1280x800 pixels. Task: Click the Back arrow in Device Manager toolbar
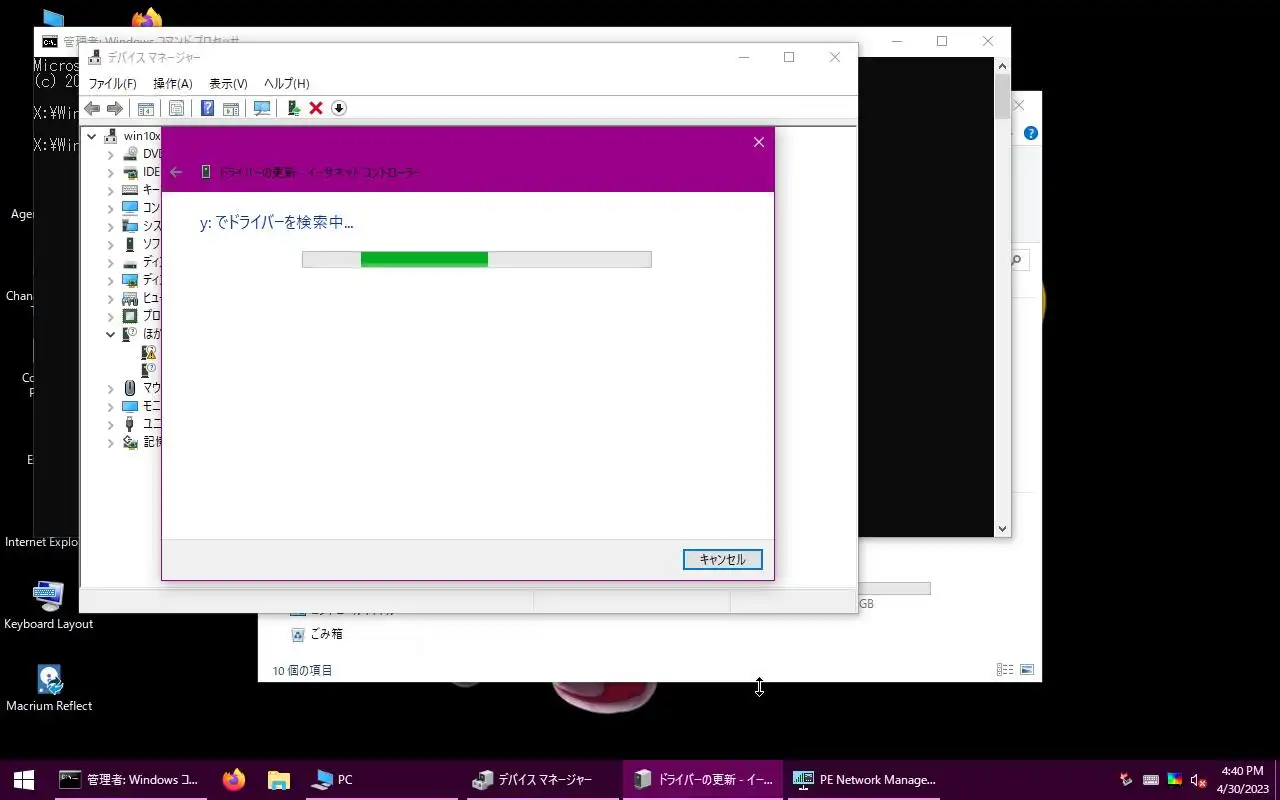(92, 108)
